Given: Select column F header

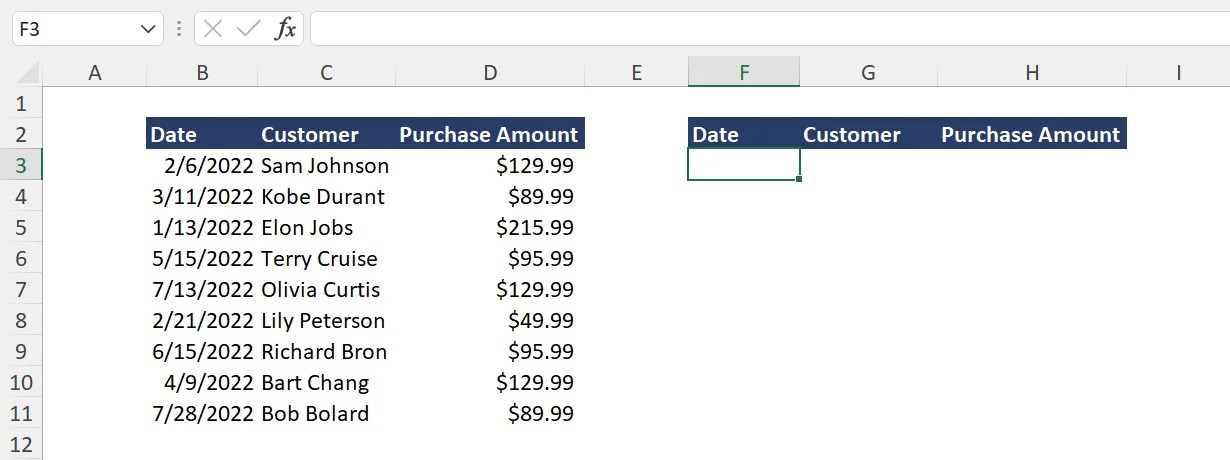Looking at the screenshot, I should [744, 72].
